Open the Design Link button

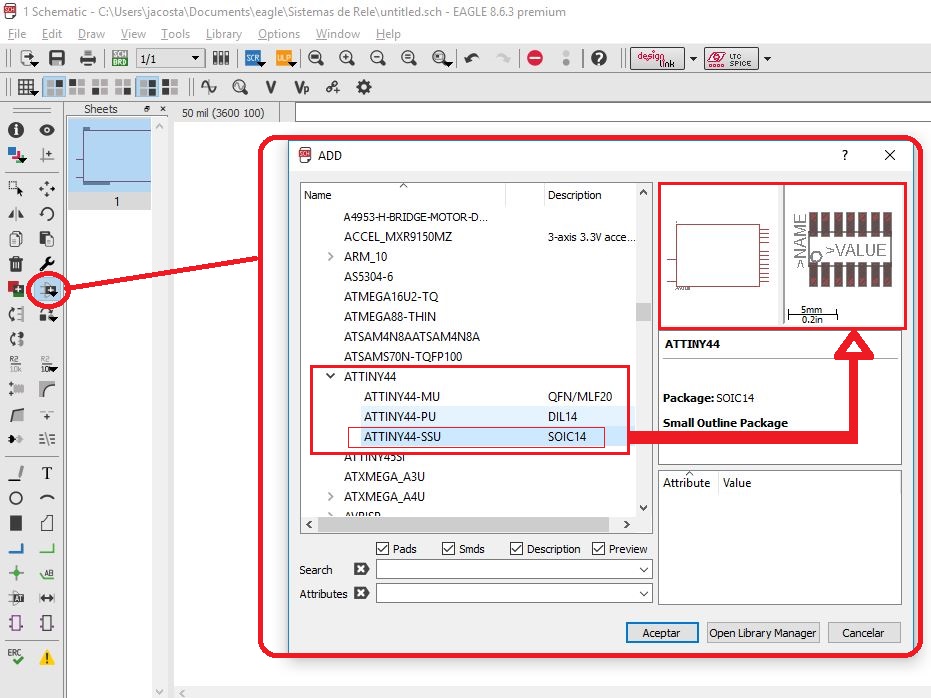coord(658,58)
